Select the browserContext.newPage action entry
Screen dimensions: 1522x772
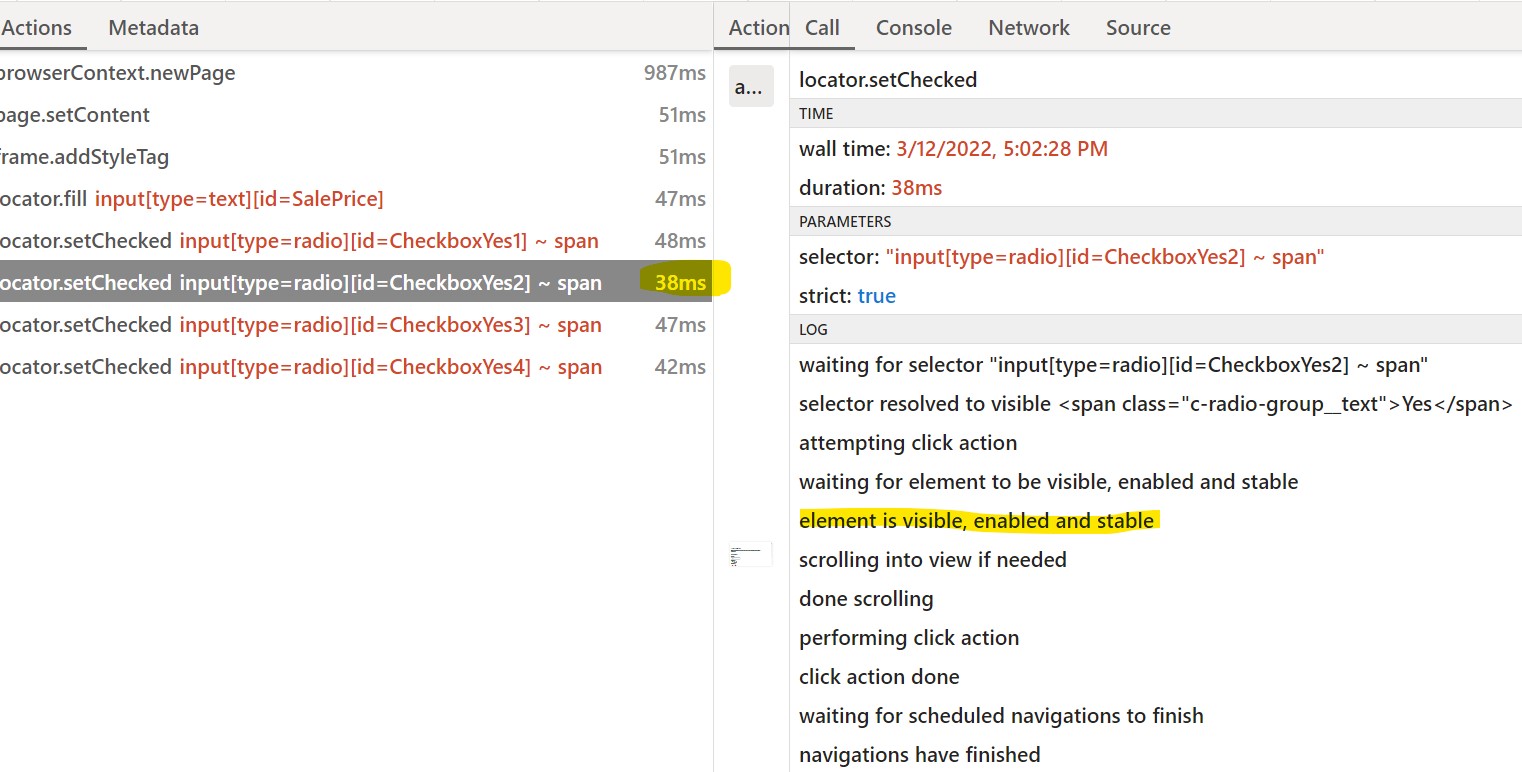[117, 72]
